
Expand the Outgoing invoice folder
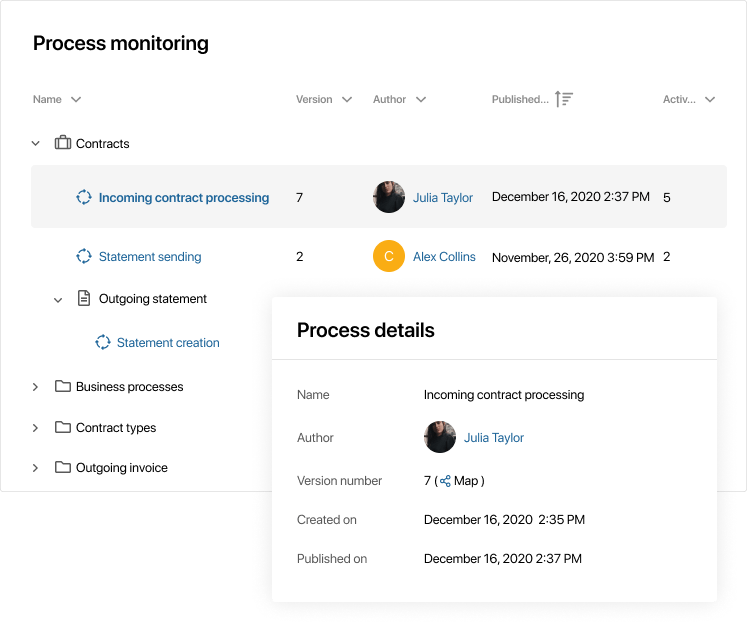click(35, 467)
